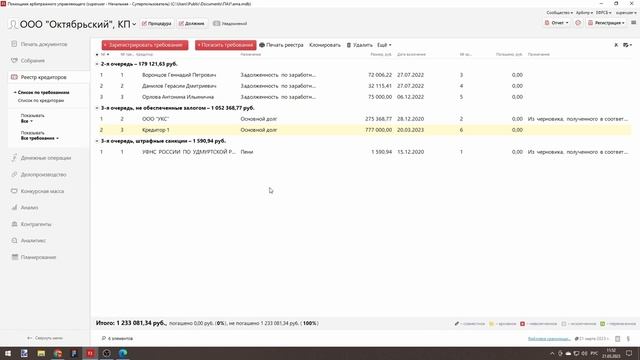640x360 pixels.
Task: Click the red application icon in taskbar
Action: click(90, 353)
